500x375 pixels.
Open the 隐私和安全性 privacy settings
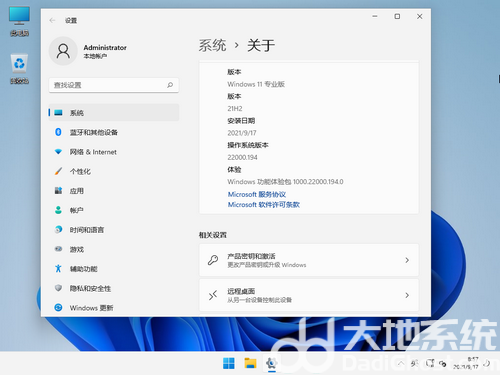click(114, 288)
